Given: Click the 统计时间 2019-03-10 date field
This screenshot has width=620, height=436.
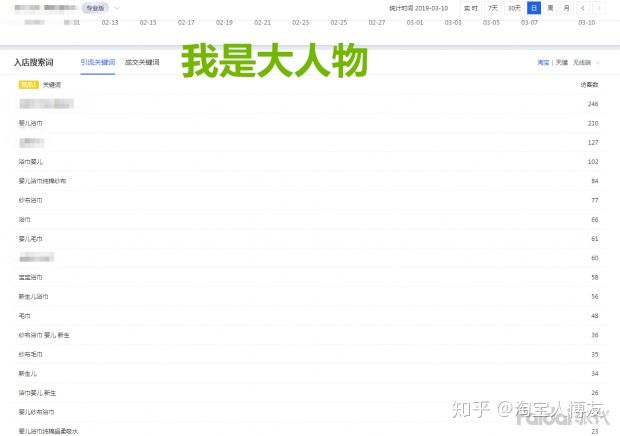Looking at the screenshot, I should (418, 8).
